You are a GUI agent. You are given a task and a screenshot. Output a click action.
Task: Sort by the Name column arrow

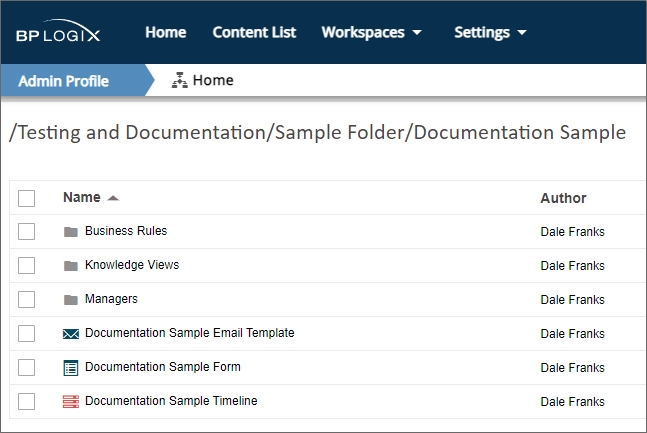click(113, 198)
